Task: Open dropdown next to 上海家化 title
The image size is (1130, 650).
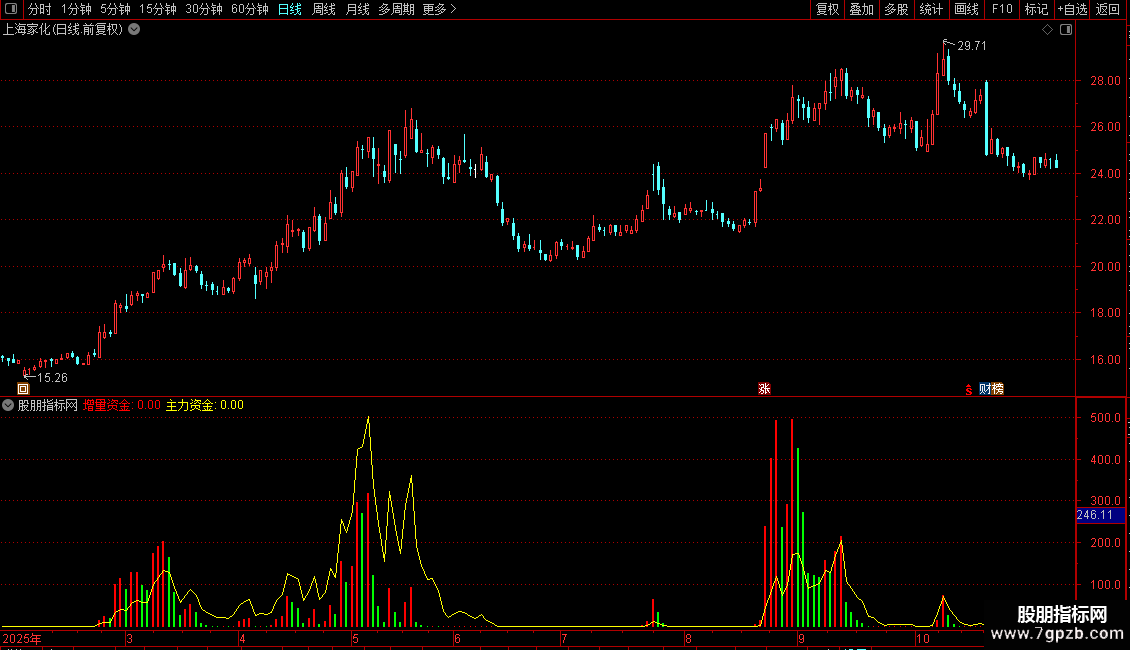Action: coord(134,30)
